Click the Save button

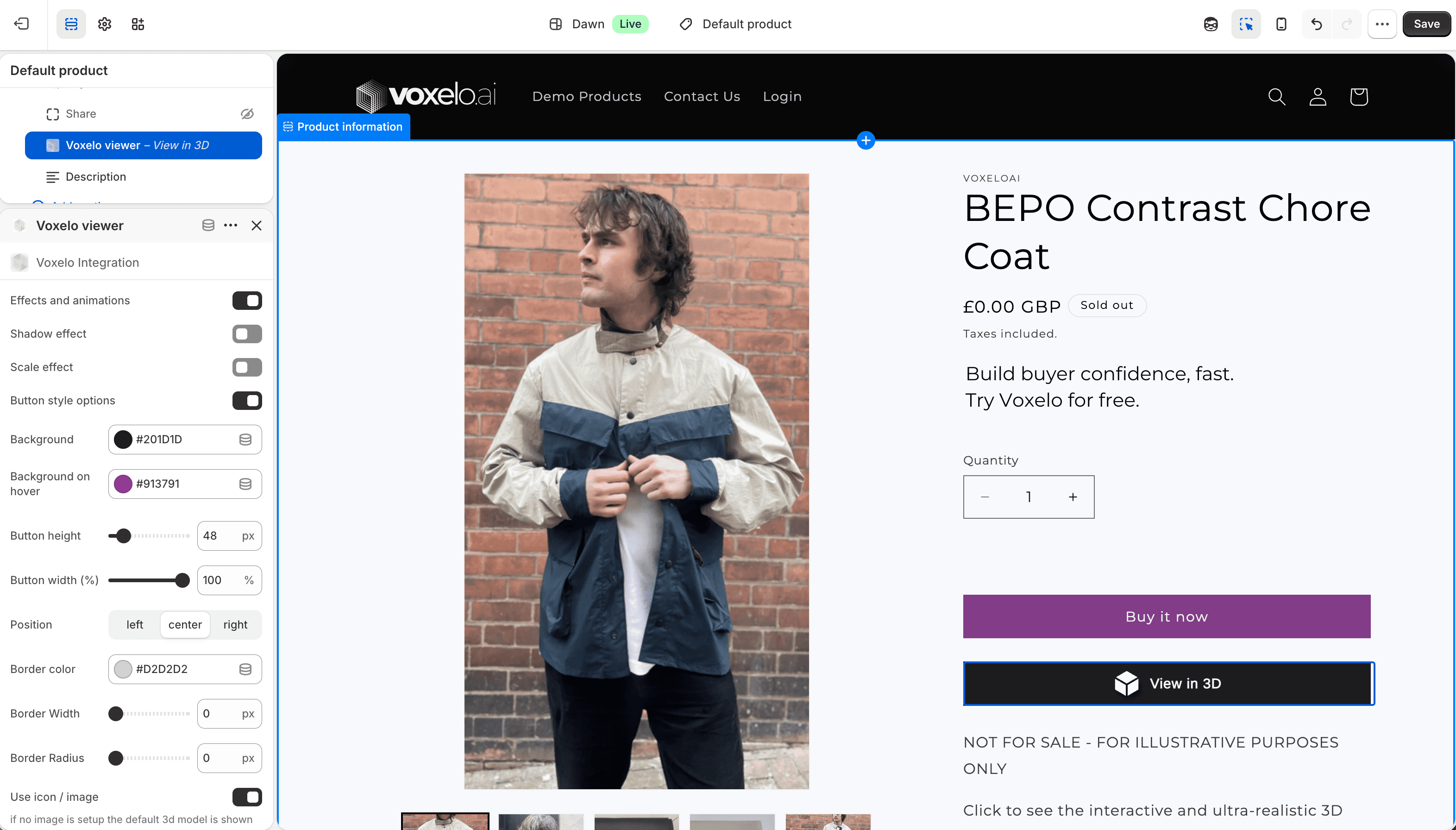(x=1426, y=23)
